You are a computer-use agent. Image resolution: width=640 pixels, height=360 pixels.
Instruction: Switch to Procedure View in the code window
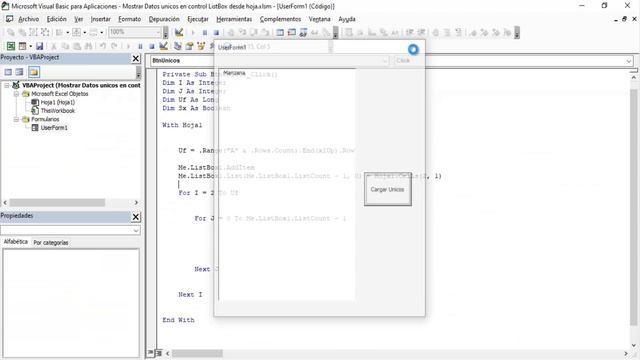click(x=151, y=353)
